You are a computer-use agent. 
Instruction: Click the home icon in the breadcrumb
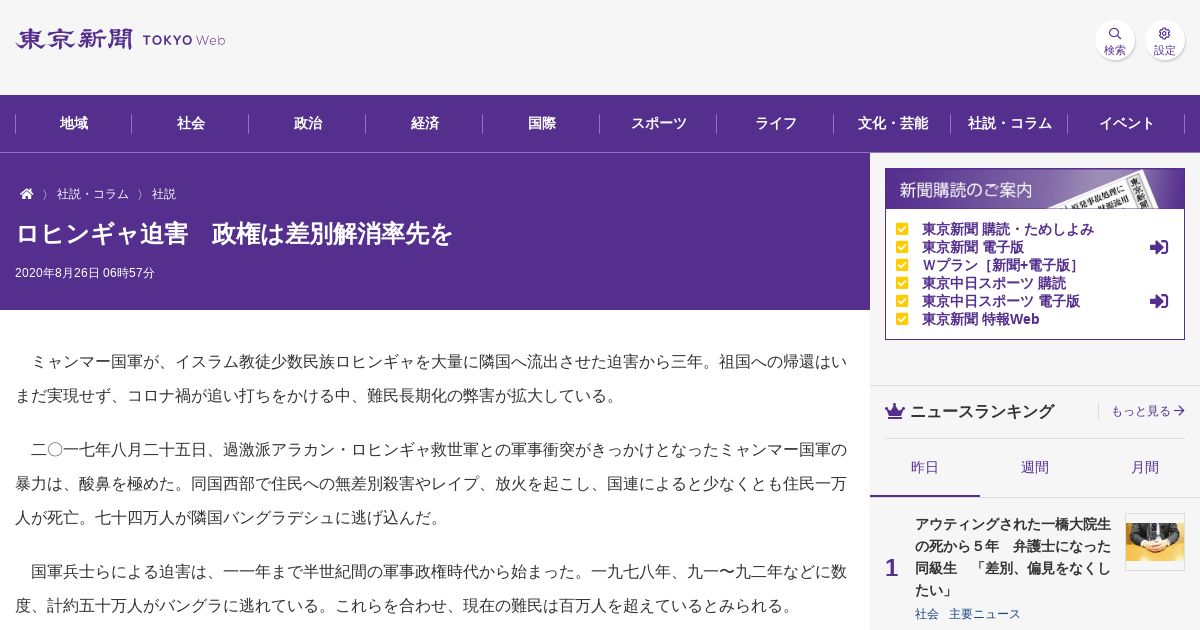click(26, 194)
